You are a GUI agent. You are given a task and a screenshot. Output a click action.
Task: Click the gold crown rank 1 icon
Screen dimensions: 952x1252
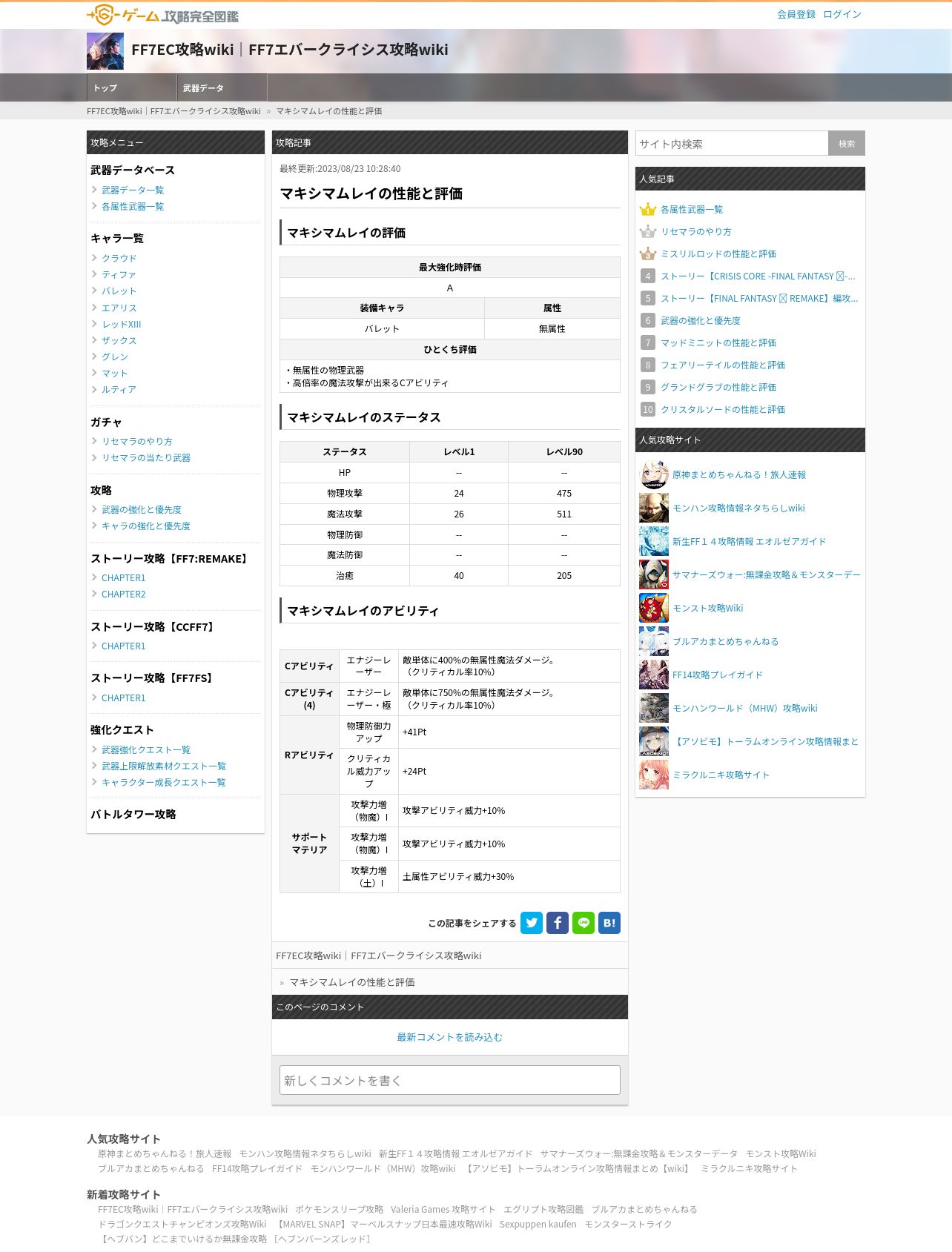point(648,209)
